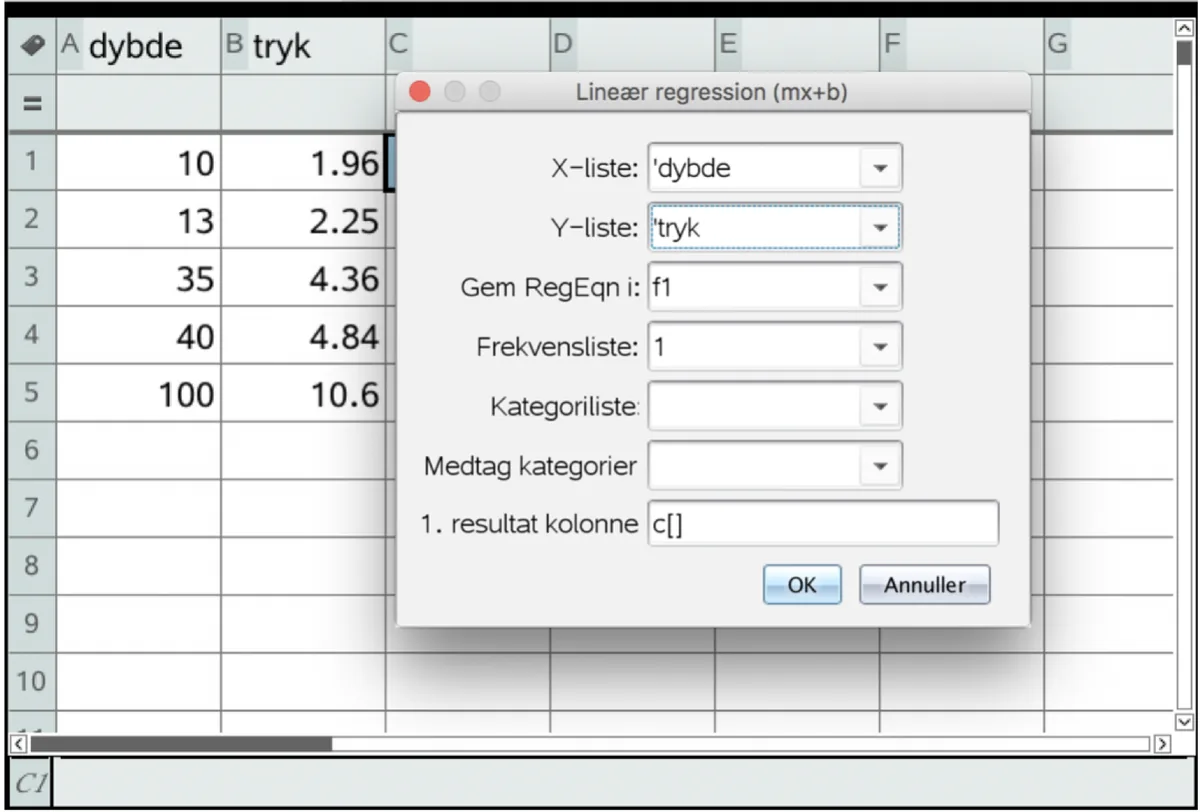Viewport: 1200px width, 812px height.
Task: Select column A header dybde
Action: point(138,46)
